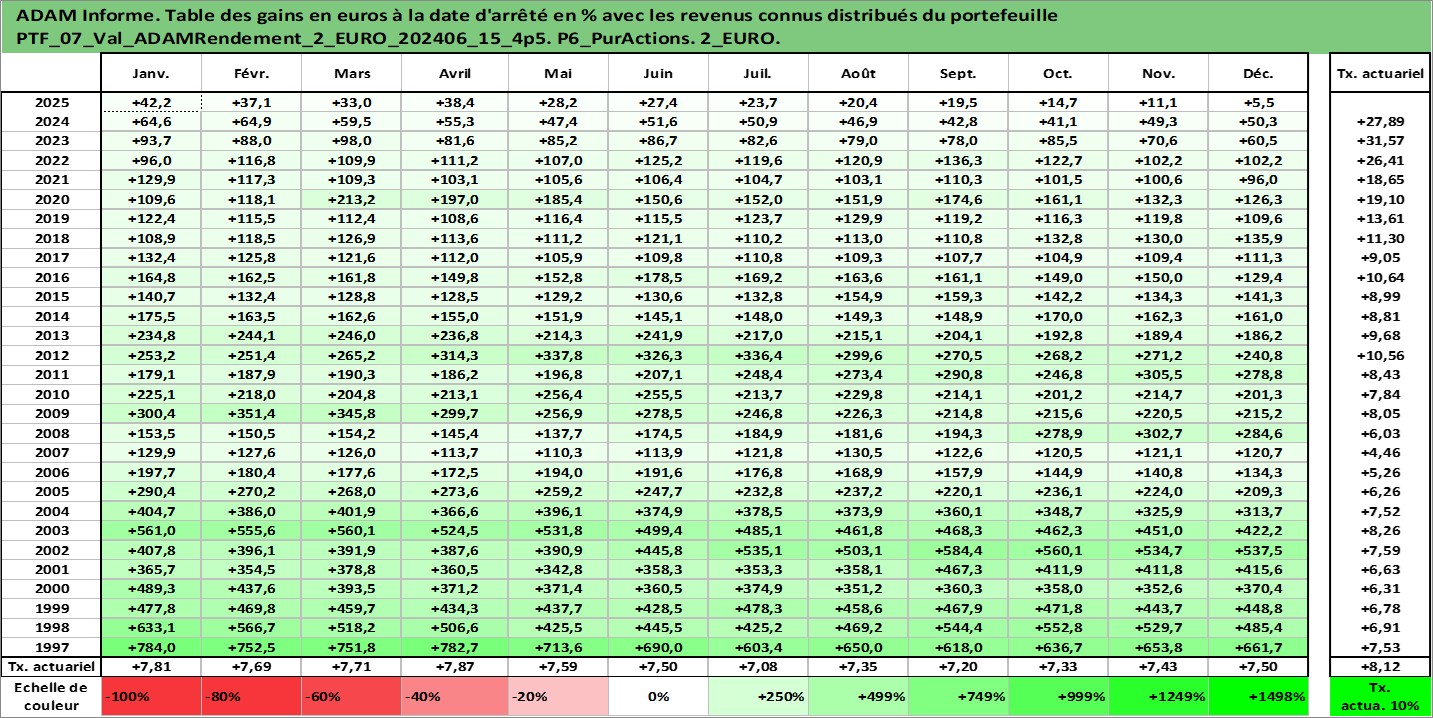Select the 'Avril' column header

(x=455, y=73)
